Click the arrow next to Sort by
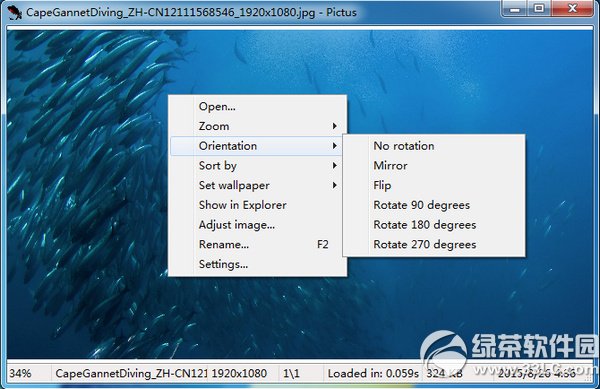 point(335,166)
